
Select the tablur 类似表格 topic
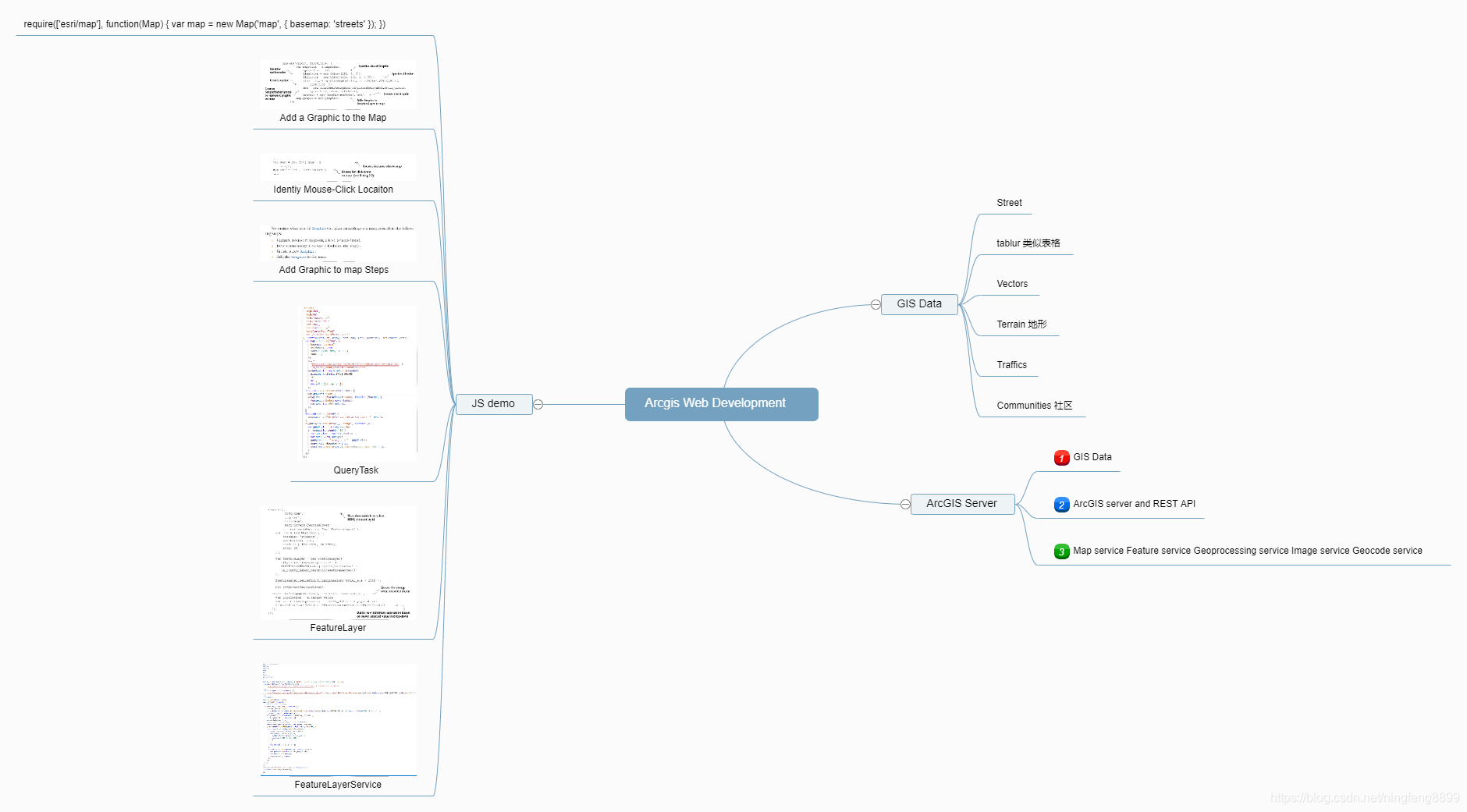[x=1028, y=243]
